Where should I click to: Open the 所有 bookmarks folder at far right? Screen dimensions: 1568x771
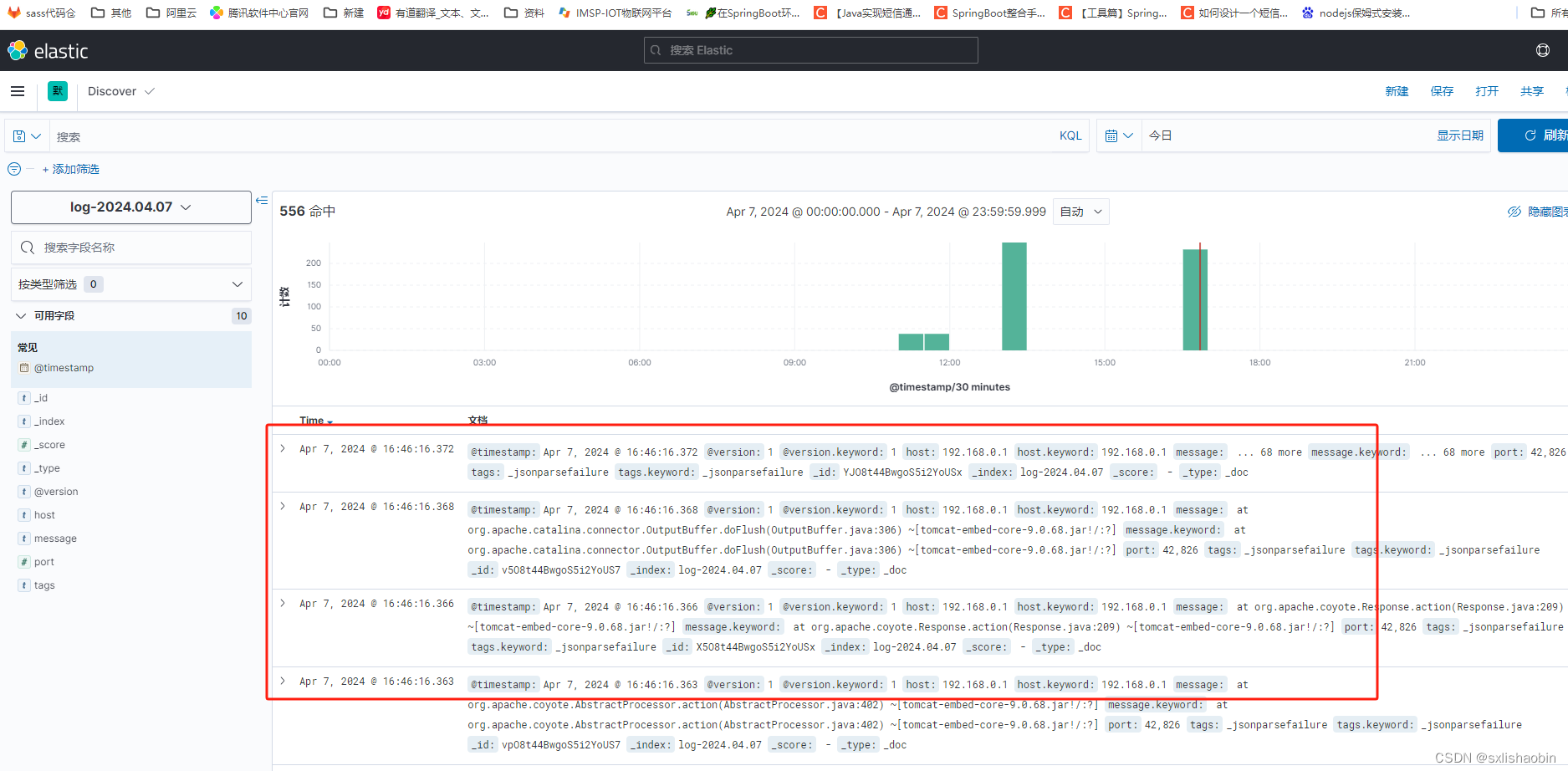(x=1548, y=13)
